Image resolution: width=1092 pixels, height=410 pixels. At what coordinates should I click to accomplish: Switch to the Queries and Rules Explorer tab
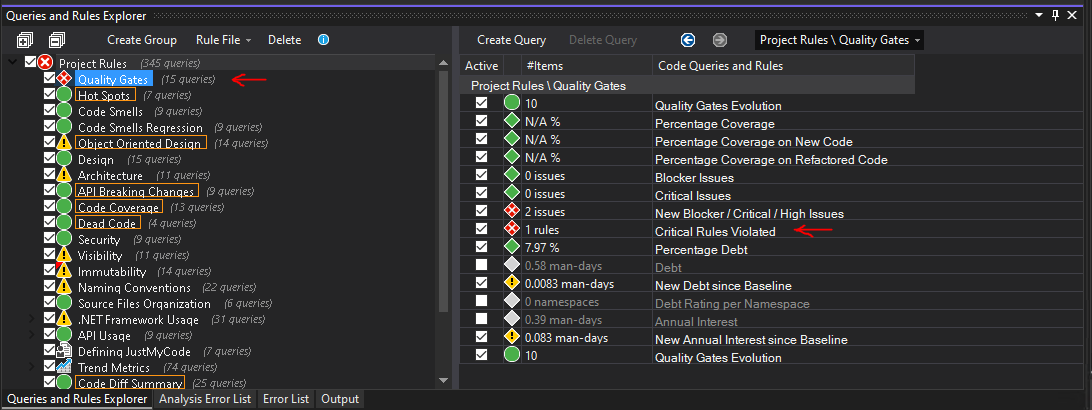77,399
